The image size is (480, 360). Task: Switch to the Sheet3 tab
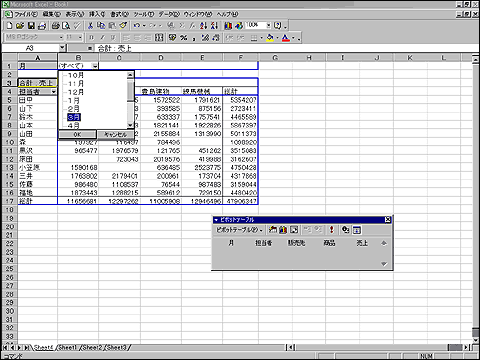(116, 347)
